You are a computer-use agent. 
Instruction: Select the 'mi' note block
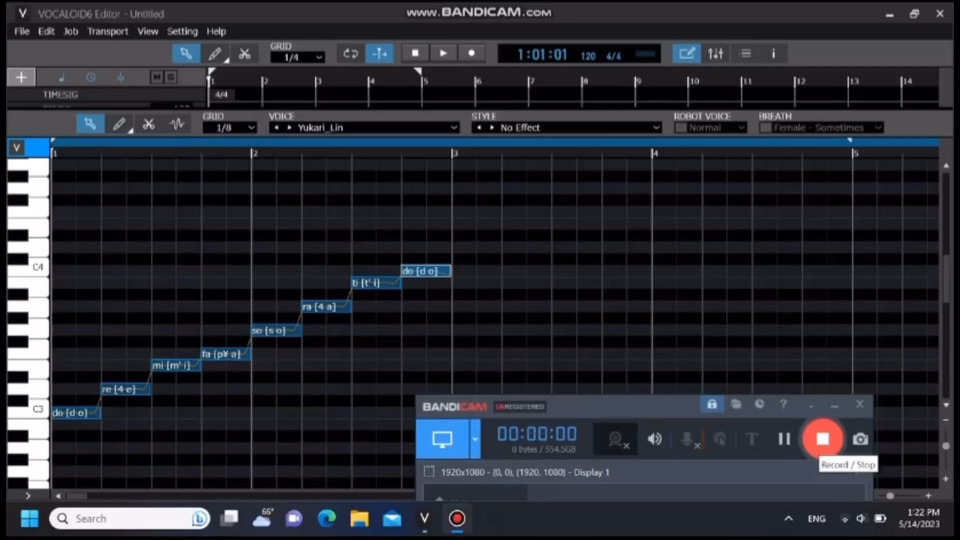click(x=176, y=365)
